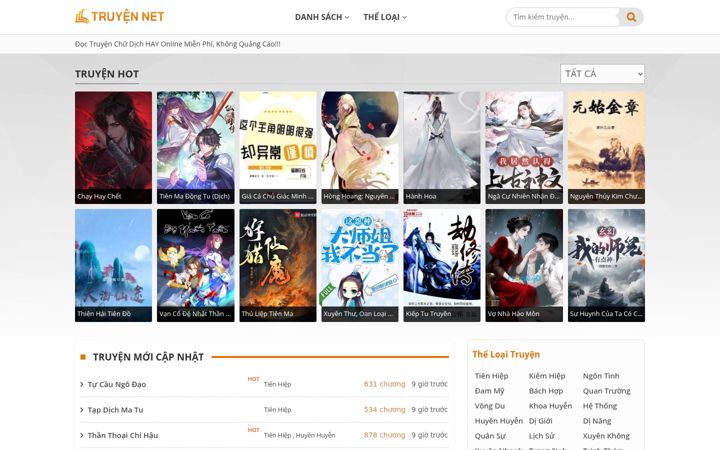Open the story Tạp Dịch Ma Tu
This screenshot has width=720, height=450.
(115, 410)
